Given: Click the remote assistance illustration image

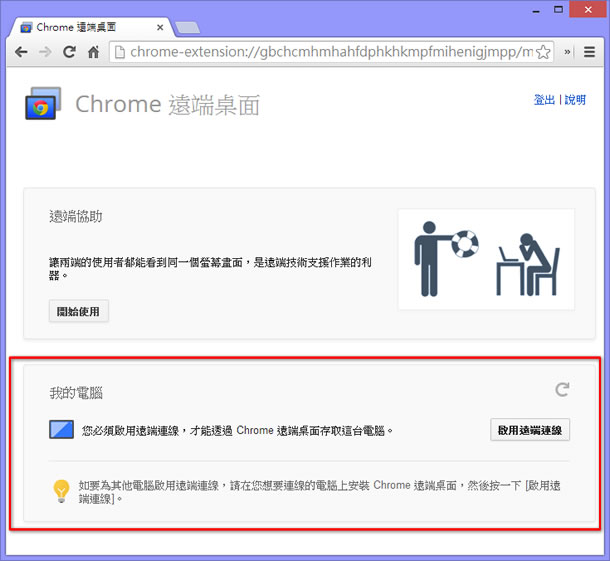Looking at the screenshot, I should click(486, 259).
